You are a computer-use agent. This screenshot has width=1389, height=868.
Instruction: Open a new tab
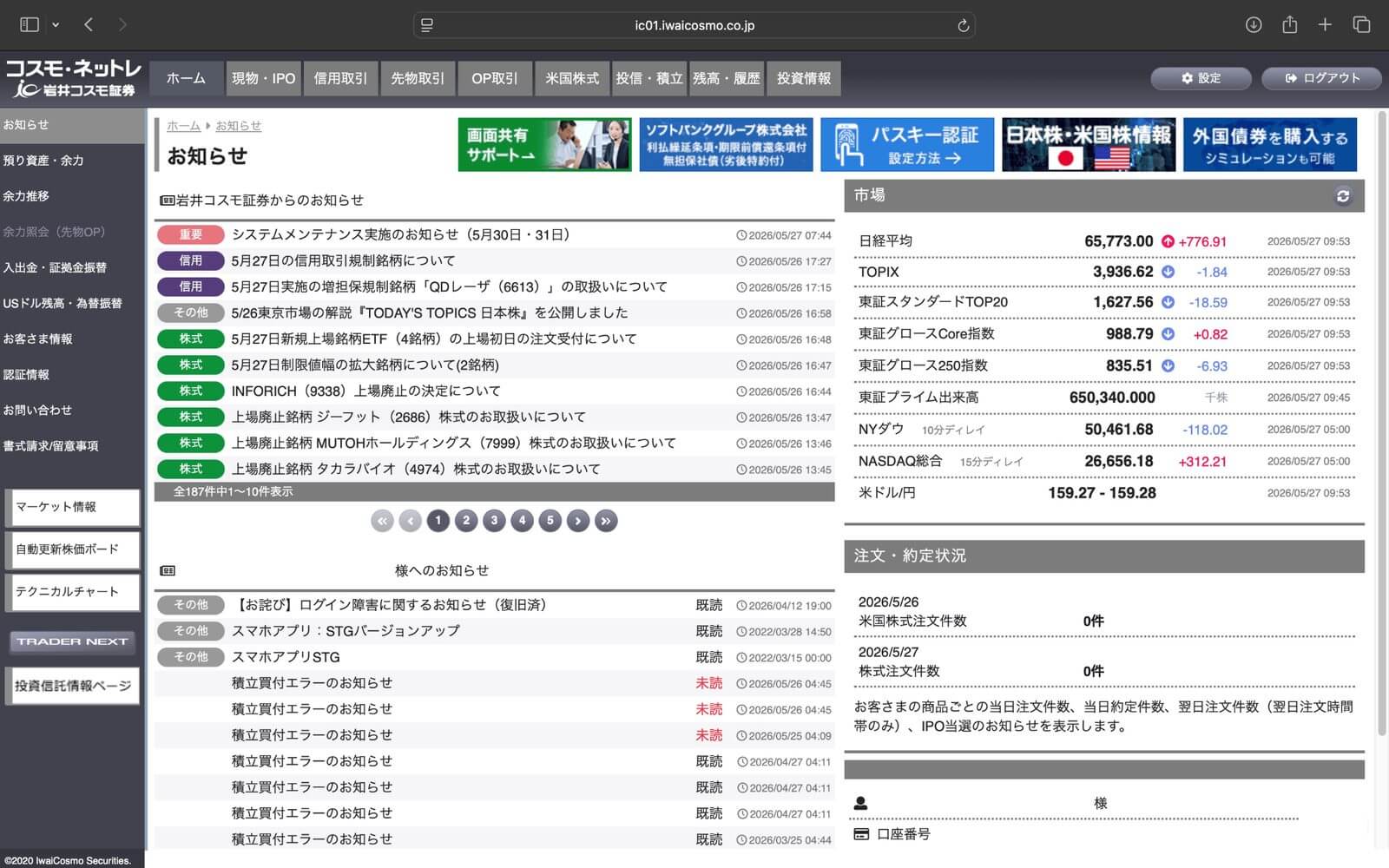coord(1325,24)
